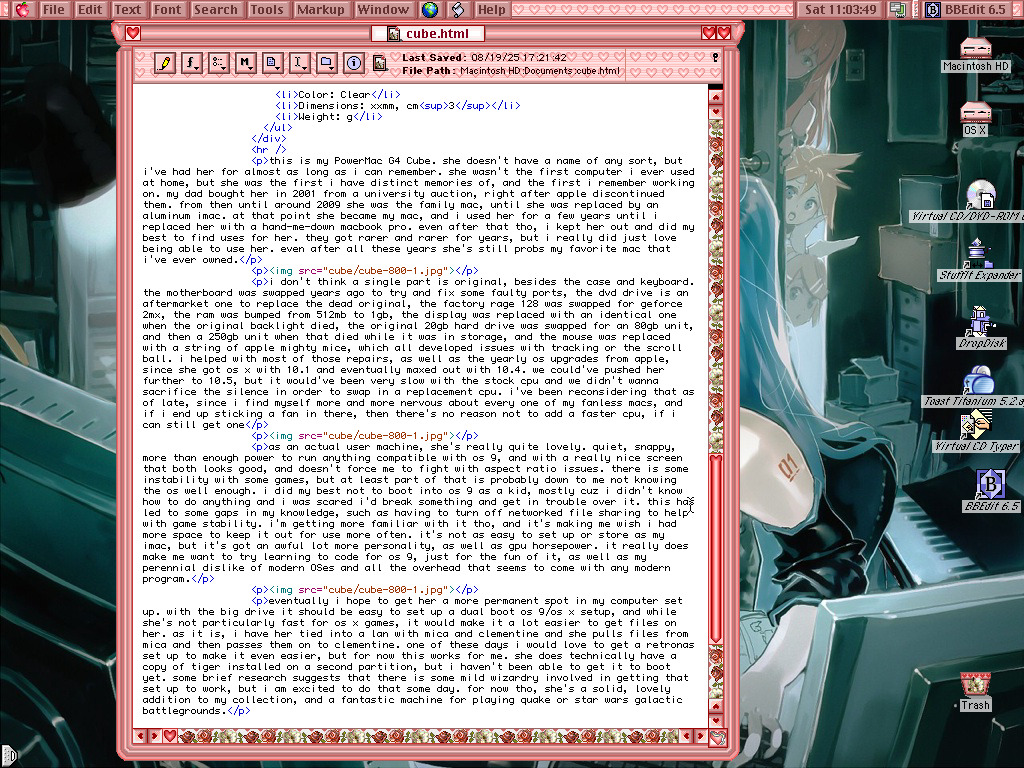Click the document proxy icon in the toolbar
This screenshot has width=1024, height=768.
[379, 63]
